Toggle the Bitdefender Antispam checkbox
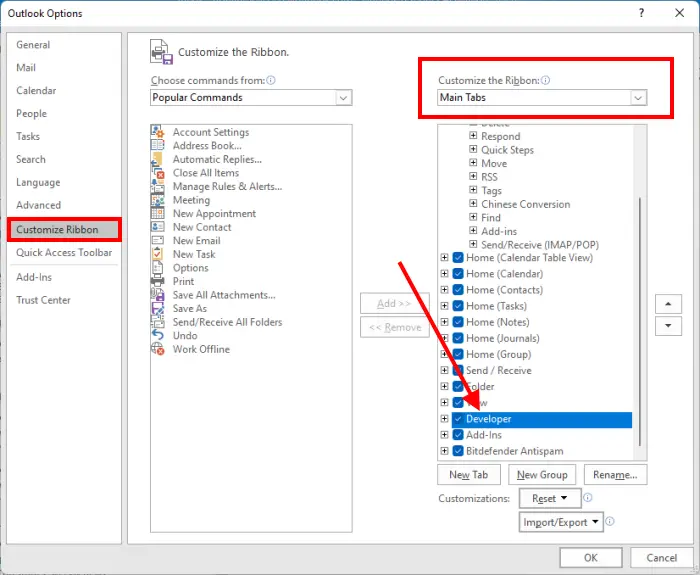 458,451
